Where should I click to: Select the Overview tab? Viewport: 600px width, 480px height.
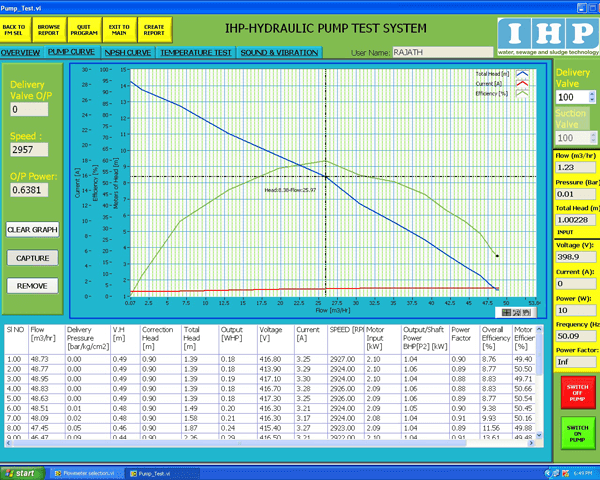[x=21, y=51]
